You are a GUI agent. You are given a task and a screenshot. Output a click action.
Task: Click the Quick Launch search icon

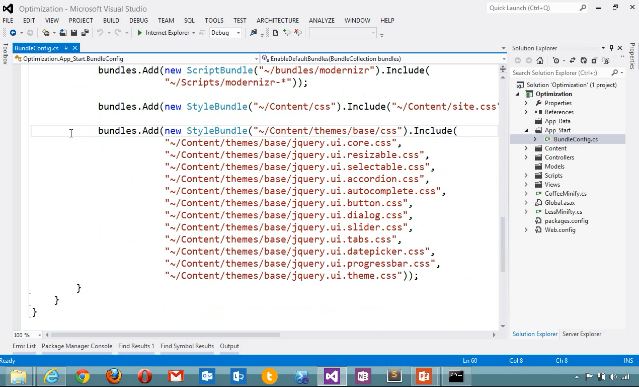click(583, 8)
